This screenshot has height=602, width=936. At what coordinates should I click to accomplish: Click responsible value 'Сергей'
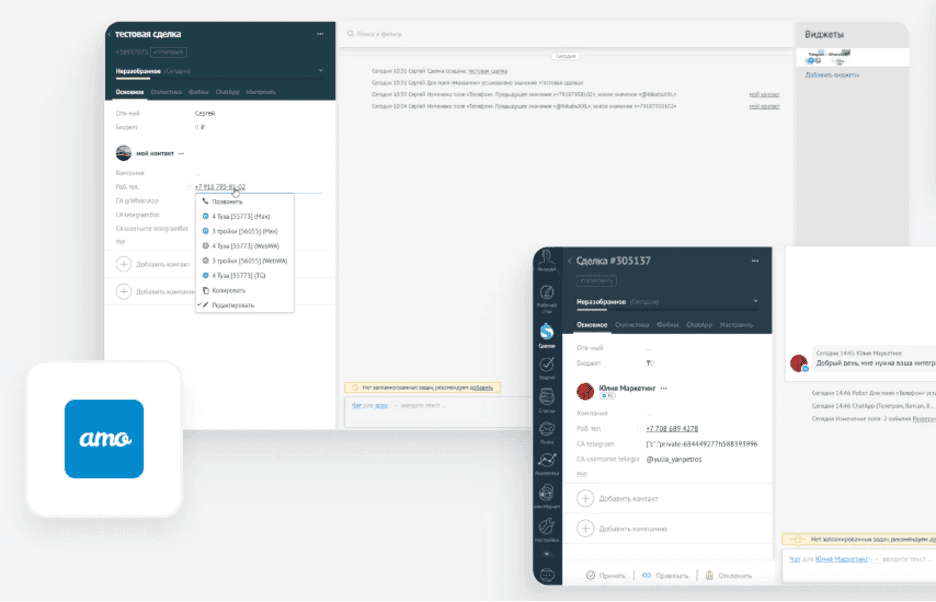pyautogui.click(x=205, y=113)
